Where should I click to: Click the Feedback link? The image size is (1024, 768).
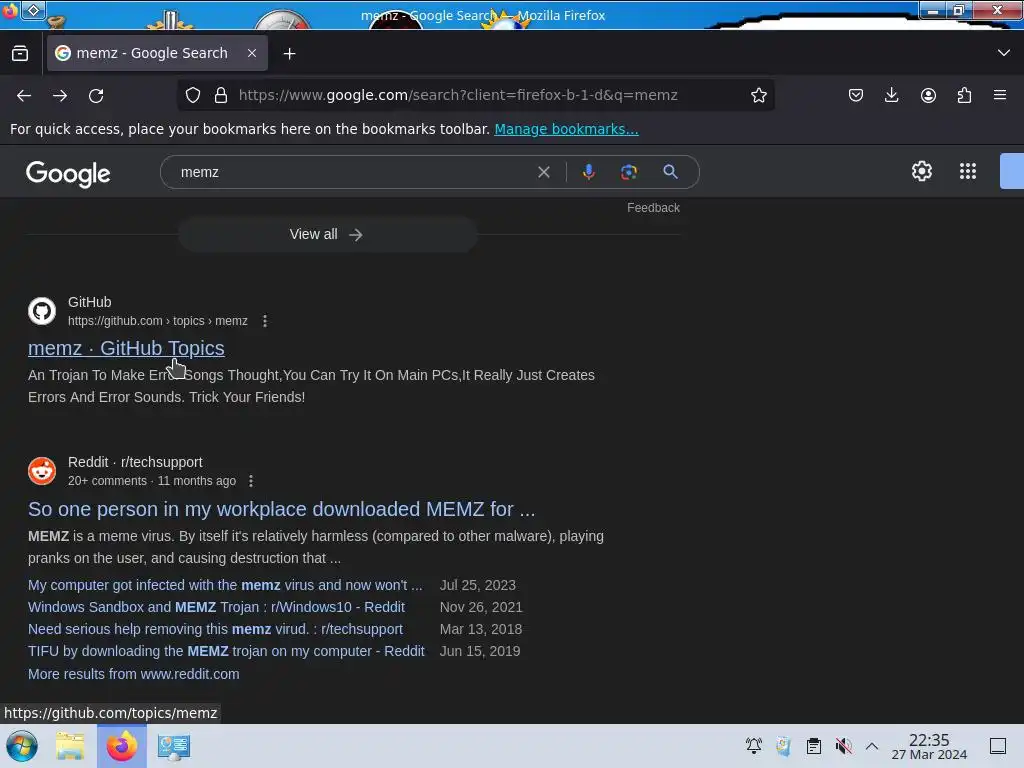653,208
